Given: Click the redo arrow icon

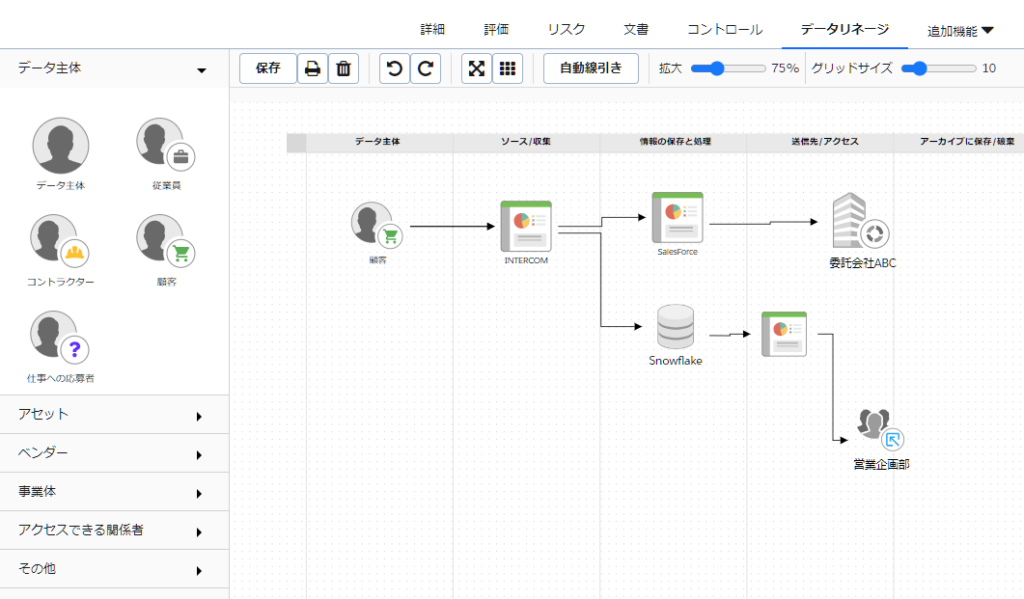Looking at the screenshot, I should coord(425,69).
